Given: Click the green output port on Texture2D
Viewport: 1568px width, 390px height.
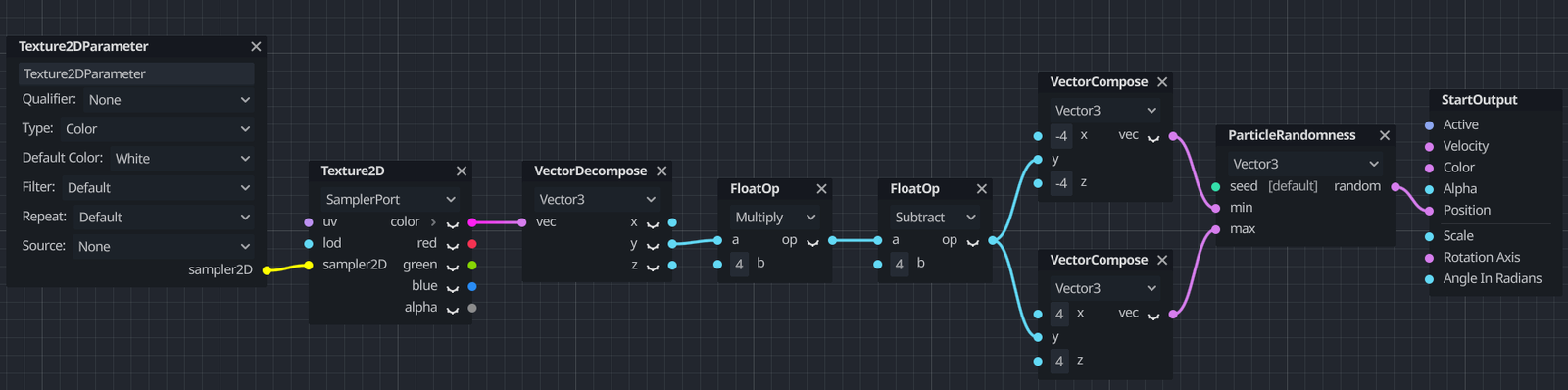Looking at the screenshot, I should tap(472, 266).
